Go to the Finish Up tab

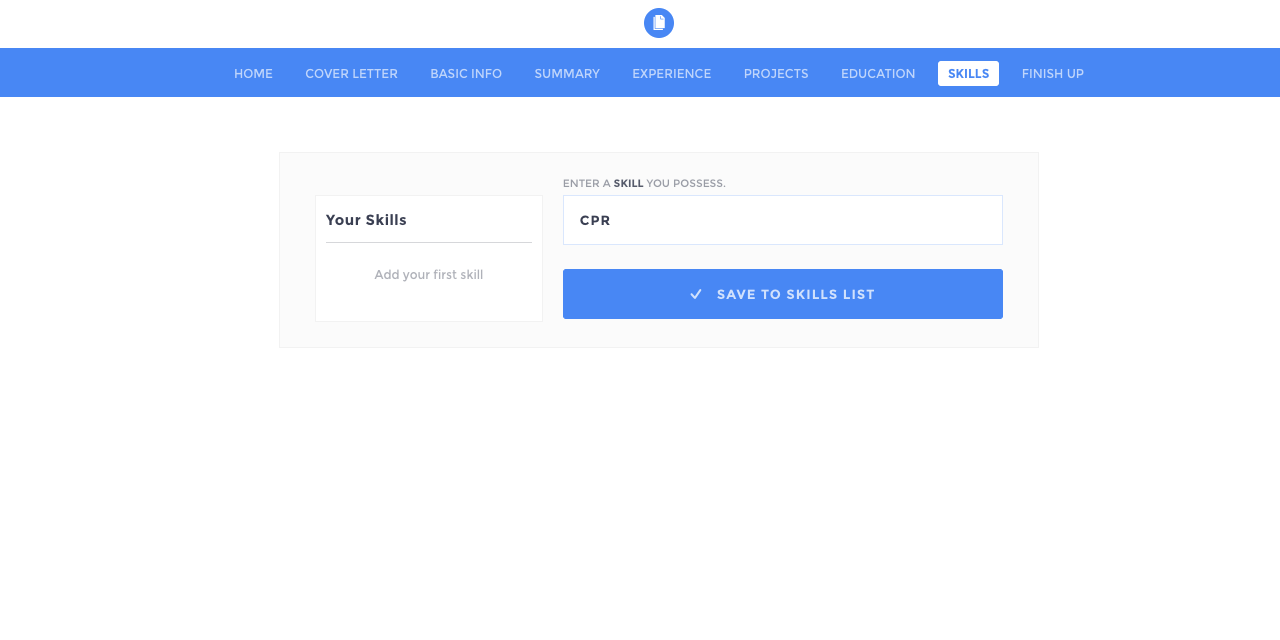coord(1053,74)
